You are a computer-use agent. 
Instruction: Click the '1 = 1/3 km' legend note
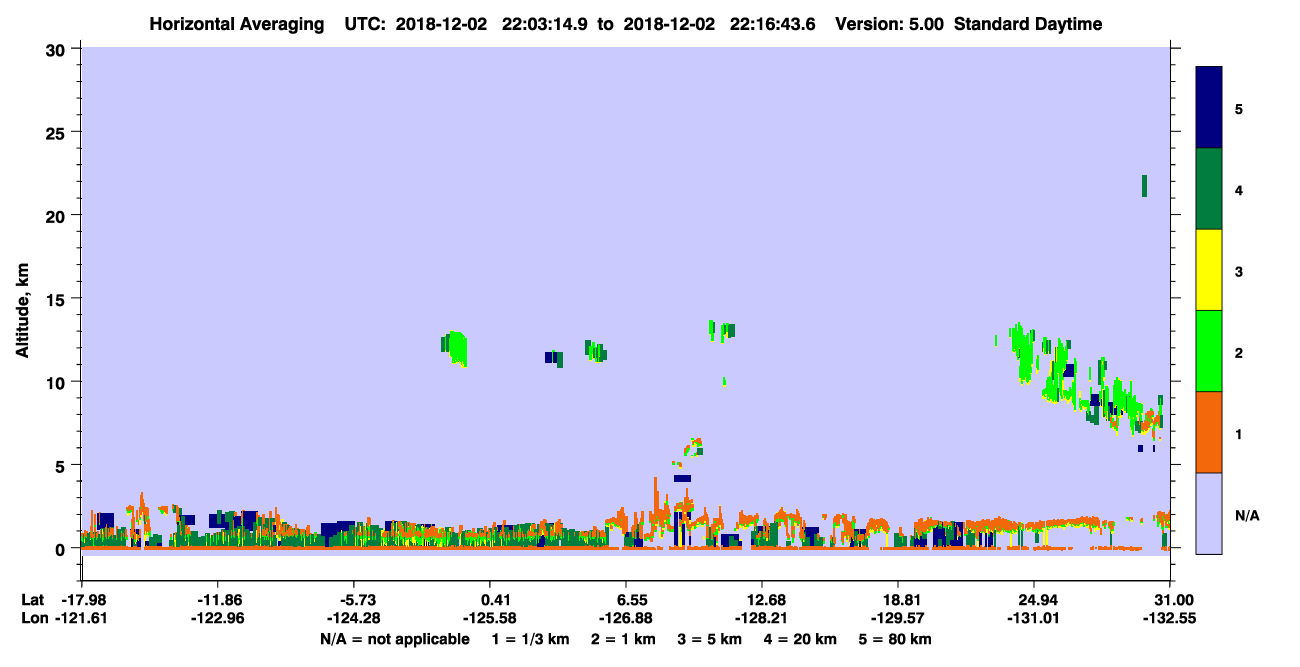(x=531, y=639)
